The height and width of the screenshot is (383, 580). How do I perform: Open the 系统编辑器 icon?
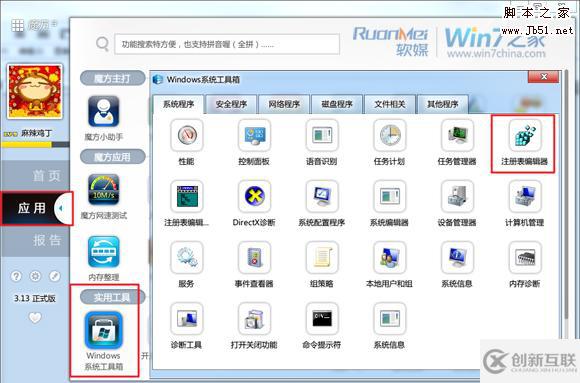390,196
